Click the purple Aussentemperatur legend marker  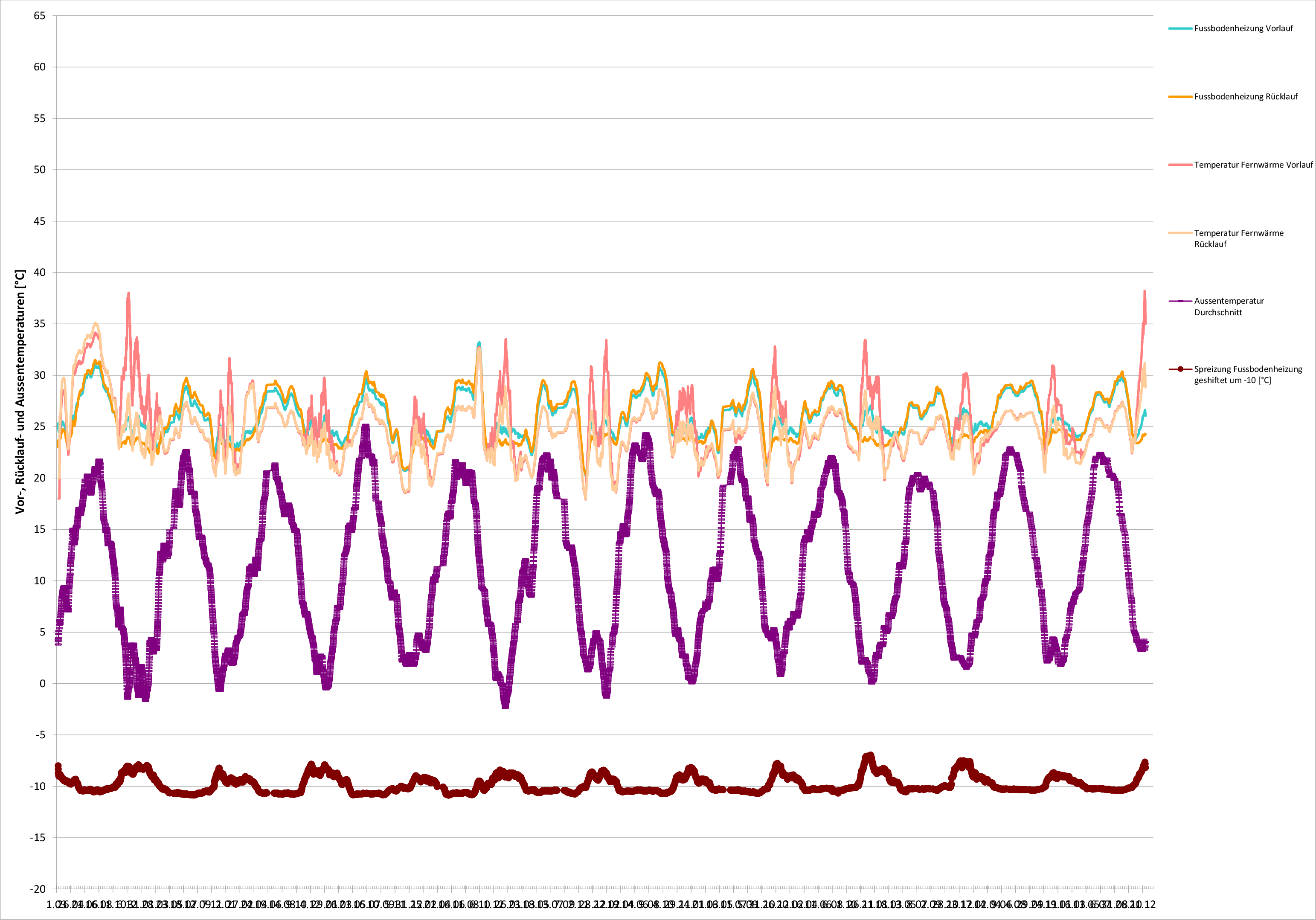pos(1180,301)
